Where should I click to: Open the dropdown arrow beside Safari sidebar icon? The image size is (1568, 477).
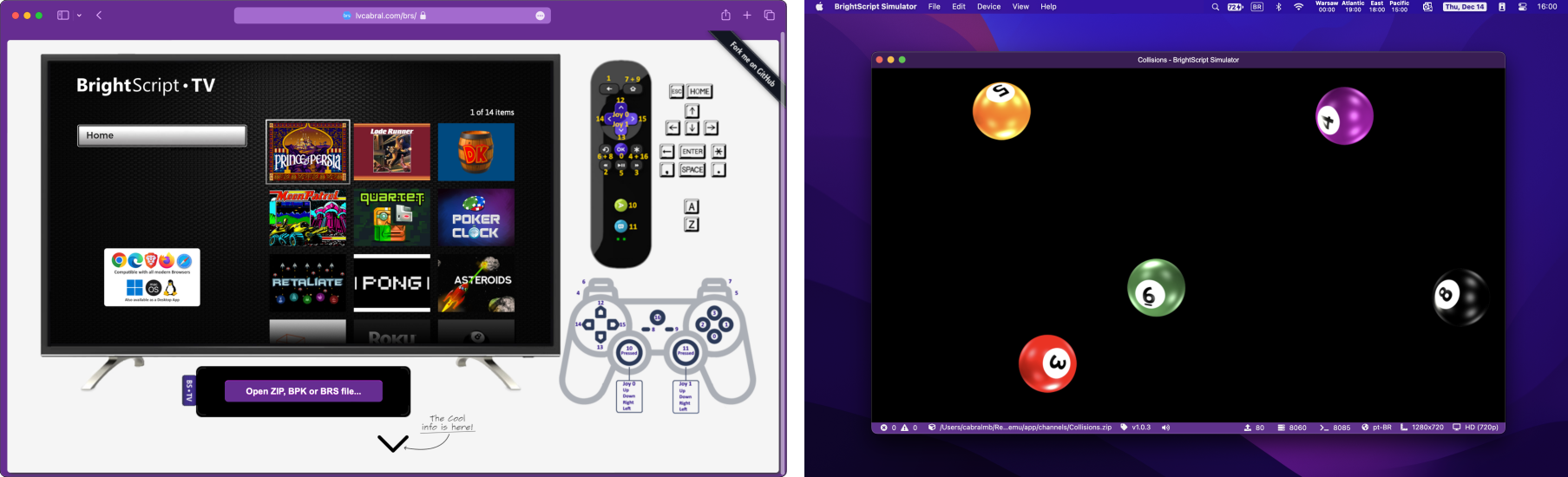pyautogui.click(x=79, y=16)
